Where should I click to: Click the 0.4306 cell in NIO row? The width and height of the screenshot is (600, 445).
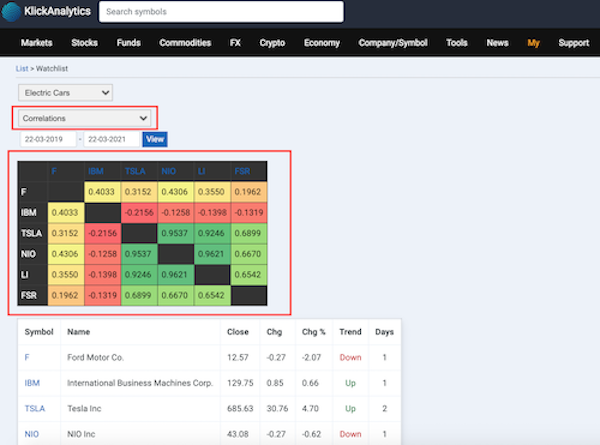(66, 254)
